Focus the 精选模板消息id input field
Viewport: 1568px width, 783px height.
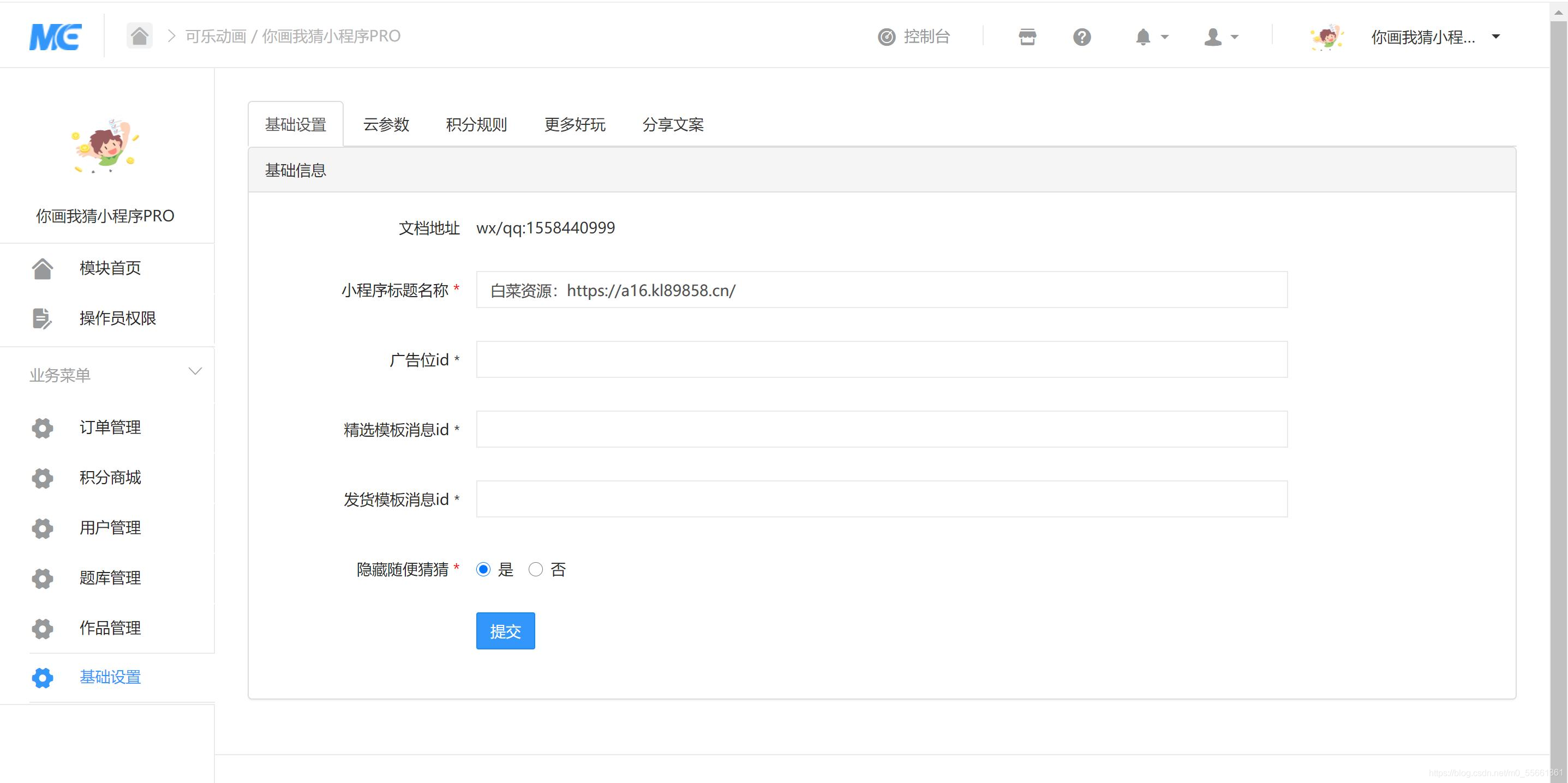point(882,430)
